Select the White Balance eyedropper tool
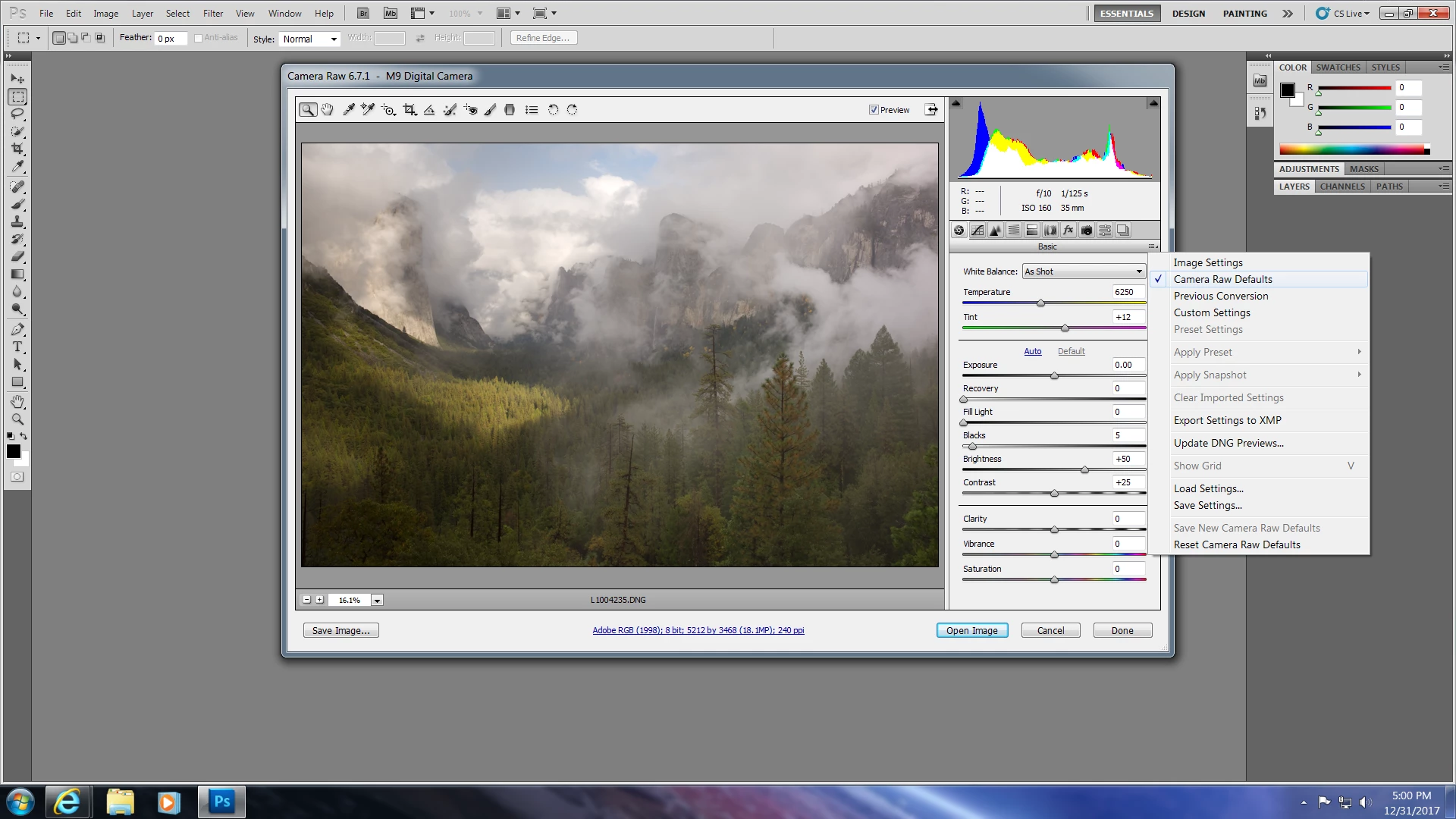 pos(348,110)
